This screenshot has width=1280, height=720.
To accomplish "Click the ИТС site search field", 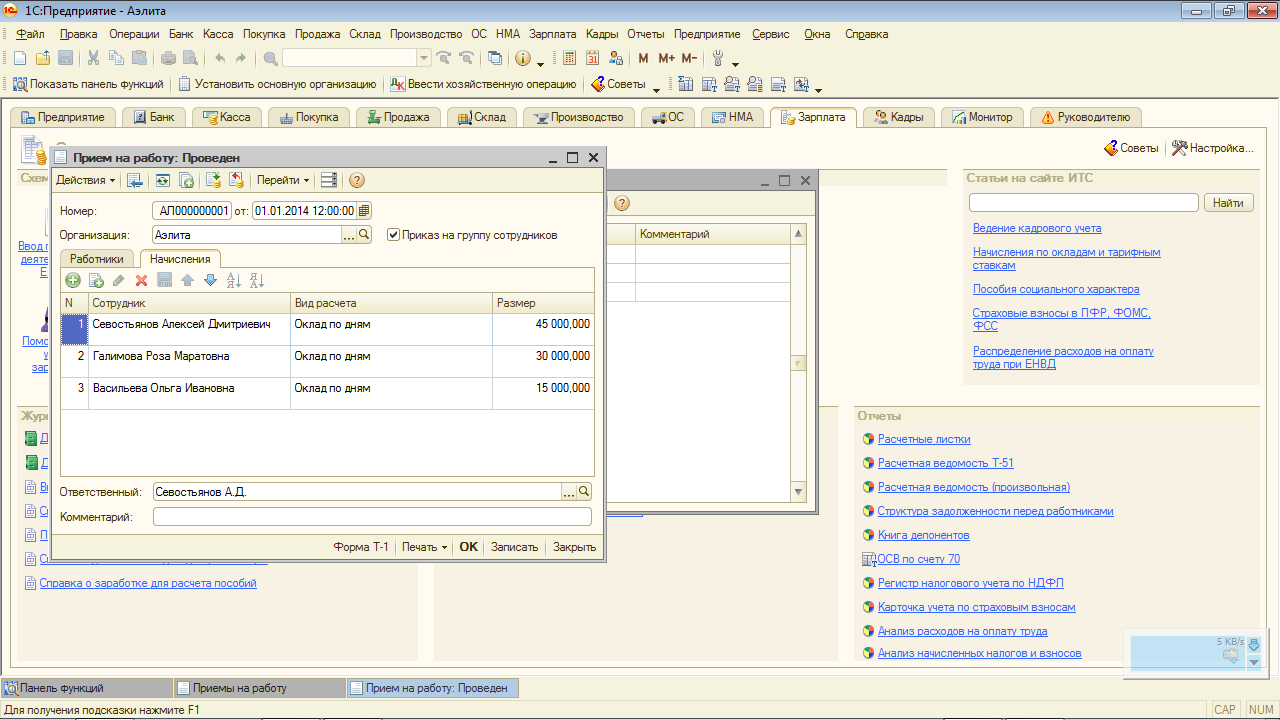I will pos(1083,203).
